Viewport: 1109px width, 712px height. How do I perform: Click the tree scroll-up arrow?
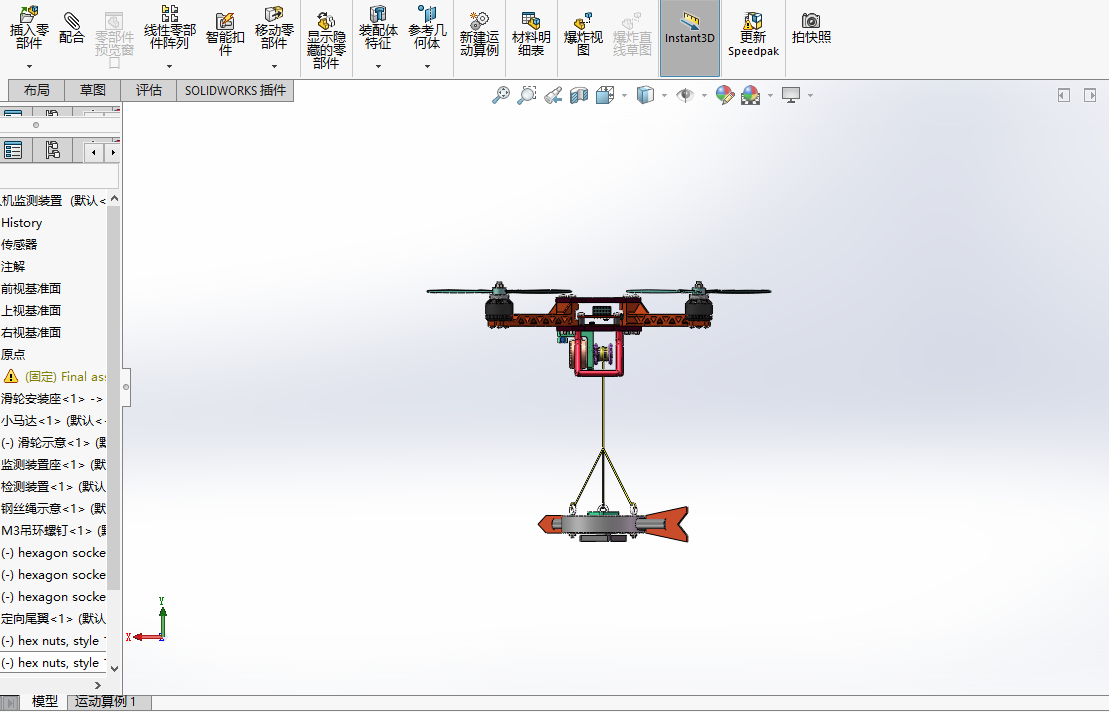[x=115, y=199]
